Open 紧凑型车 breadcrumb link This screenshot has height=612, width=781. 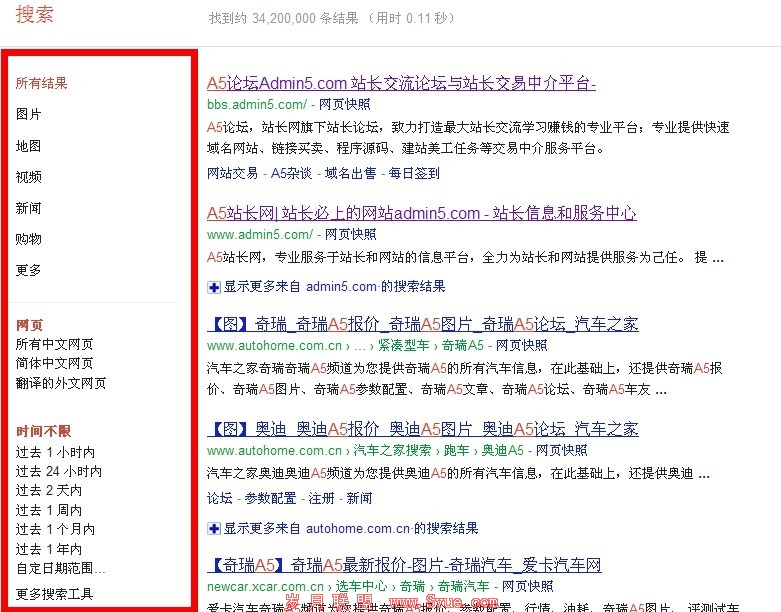click(403, 346)
